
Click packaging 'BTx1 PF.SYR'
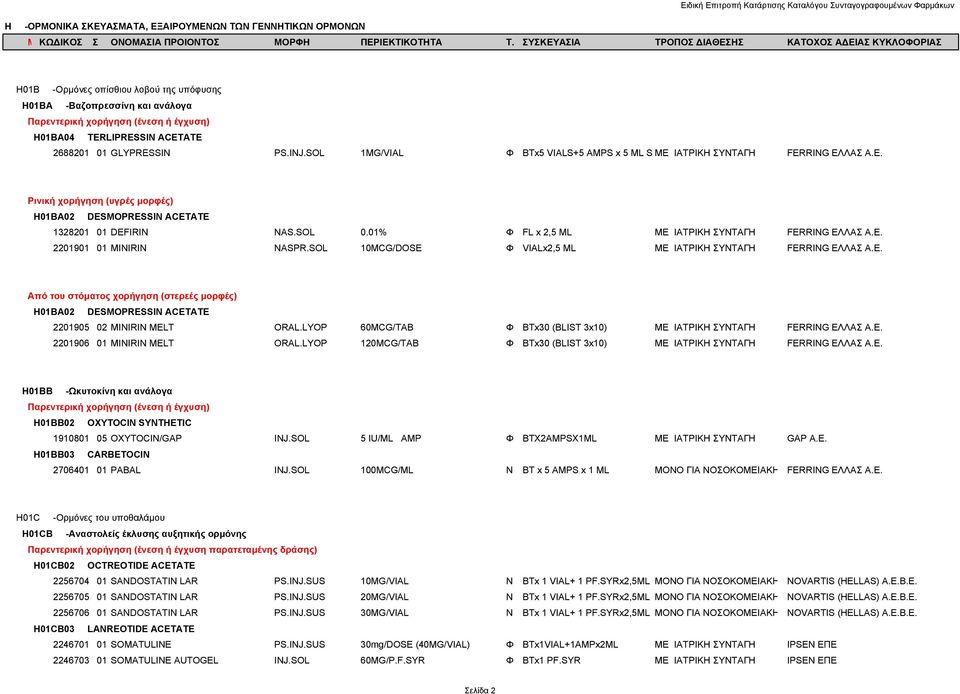coord(551,660)
